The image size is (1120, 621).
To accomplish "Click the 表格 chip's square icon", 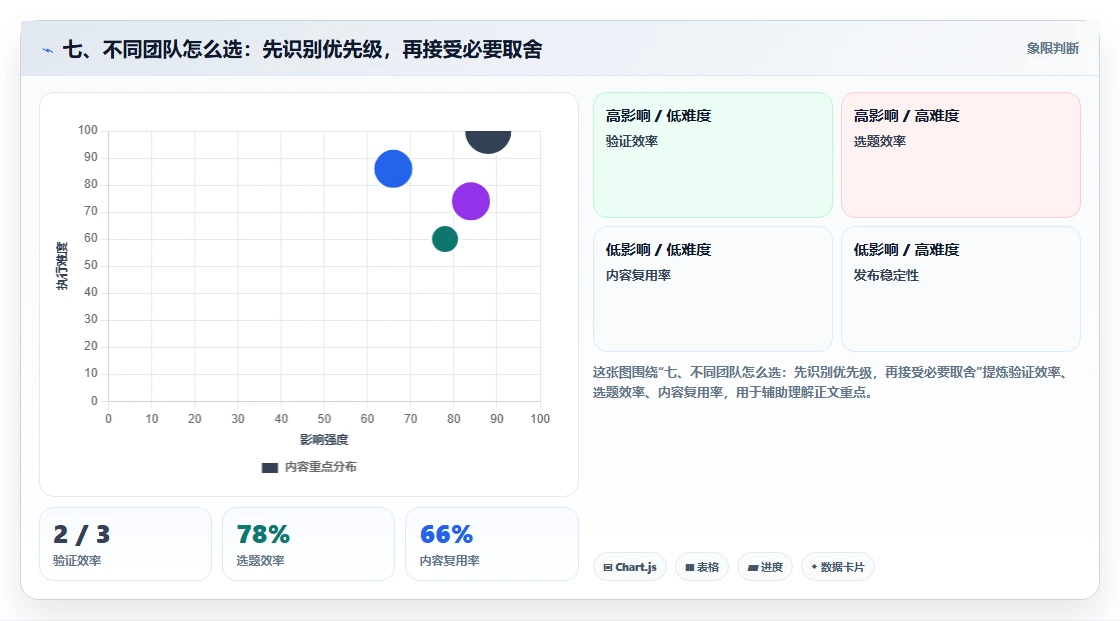I will pyautogui.click(x=690, y=567).
